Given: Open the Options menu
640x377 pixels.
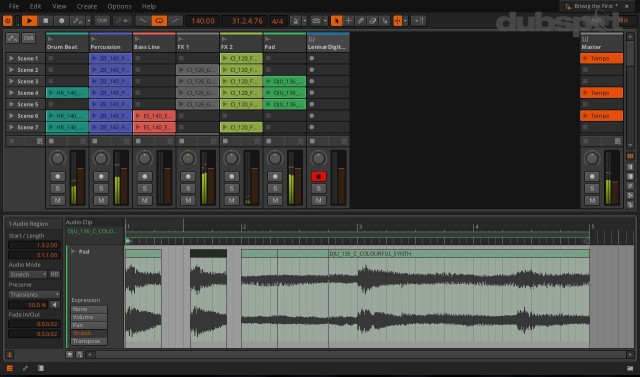Looking at the screenshot, I should 119,6.
